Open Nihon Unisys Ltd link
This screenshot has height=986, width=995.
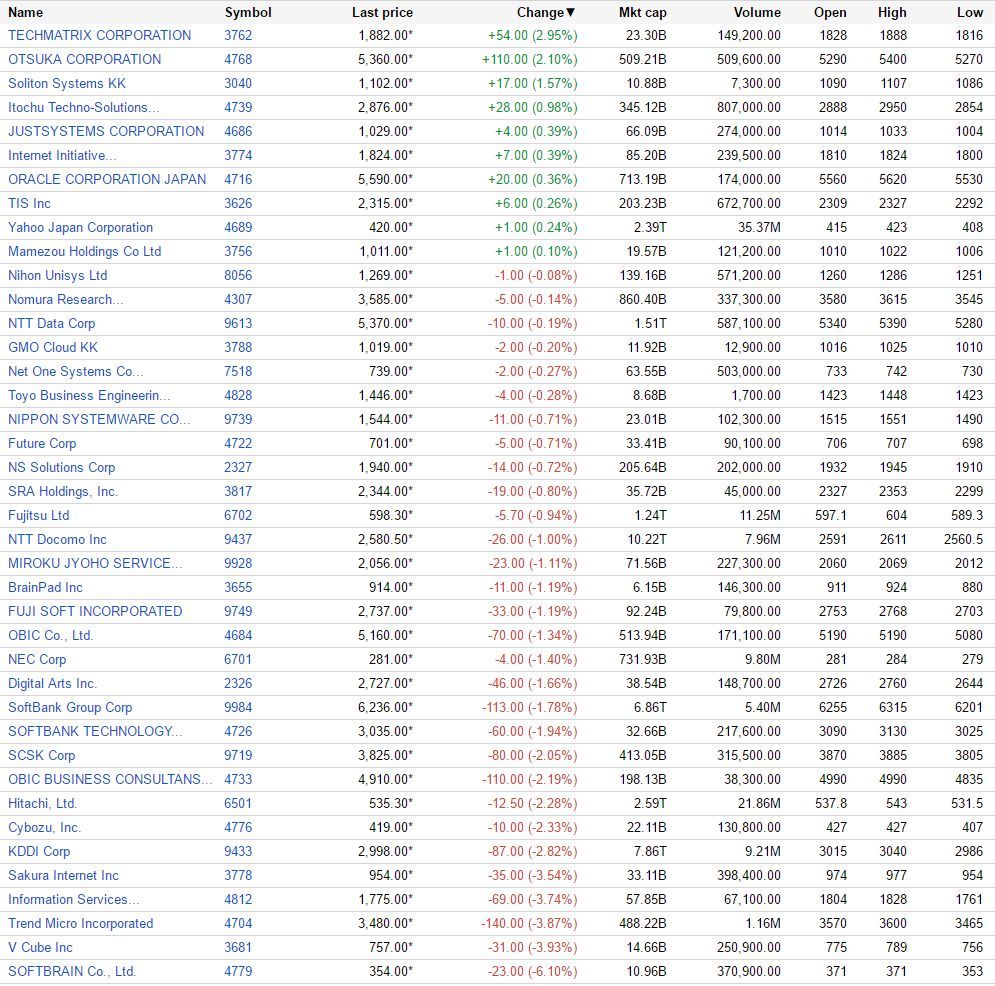click(x=58, y=276)
